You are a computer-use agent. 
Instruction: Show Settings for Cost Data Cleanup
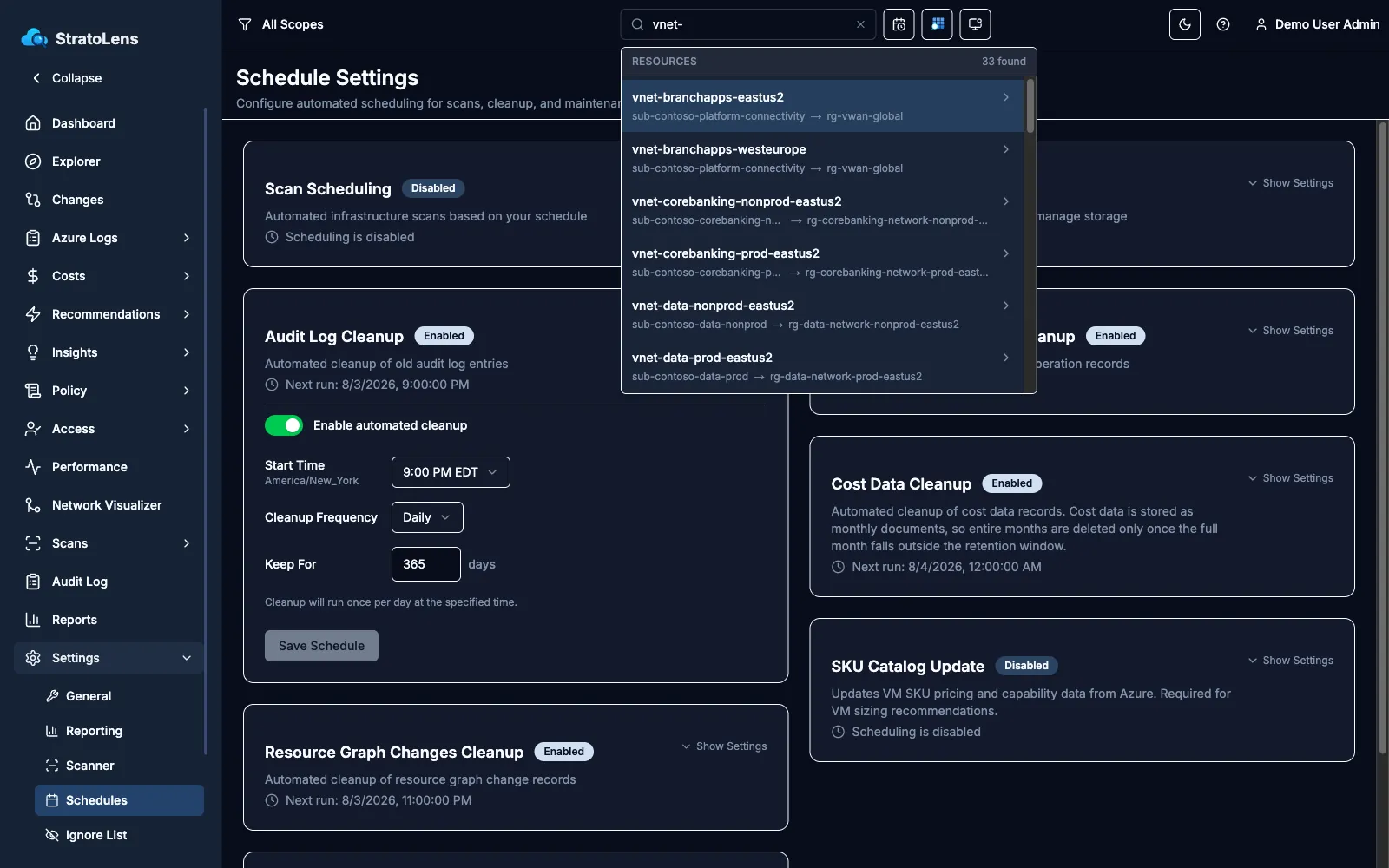click(x=1291, y=478)
